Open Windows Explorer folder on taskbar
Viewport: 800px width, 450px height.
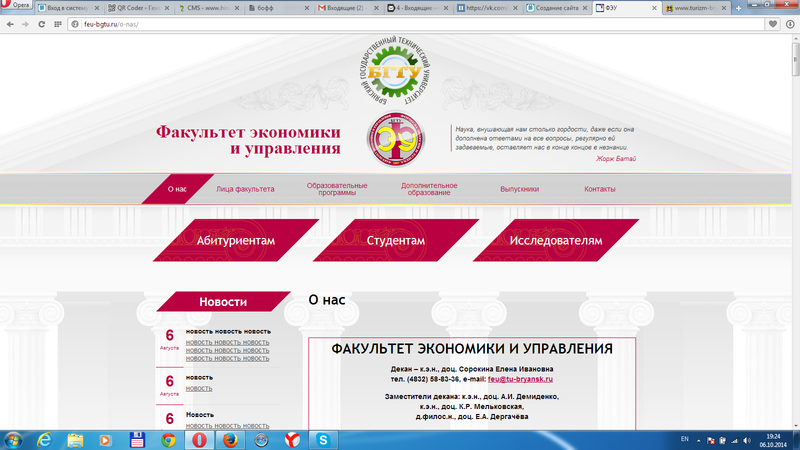pyautogui.click(x=75, y=440)
